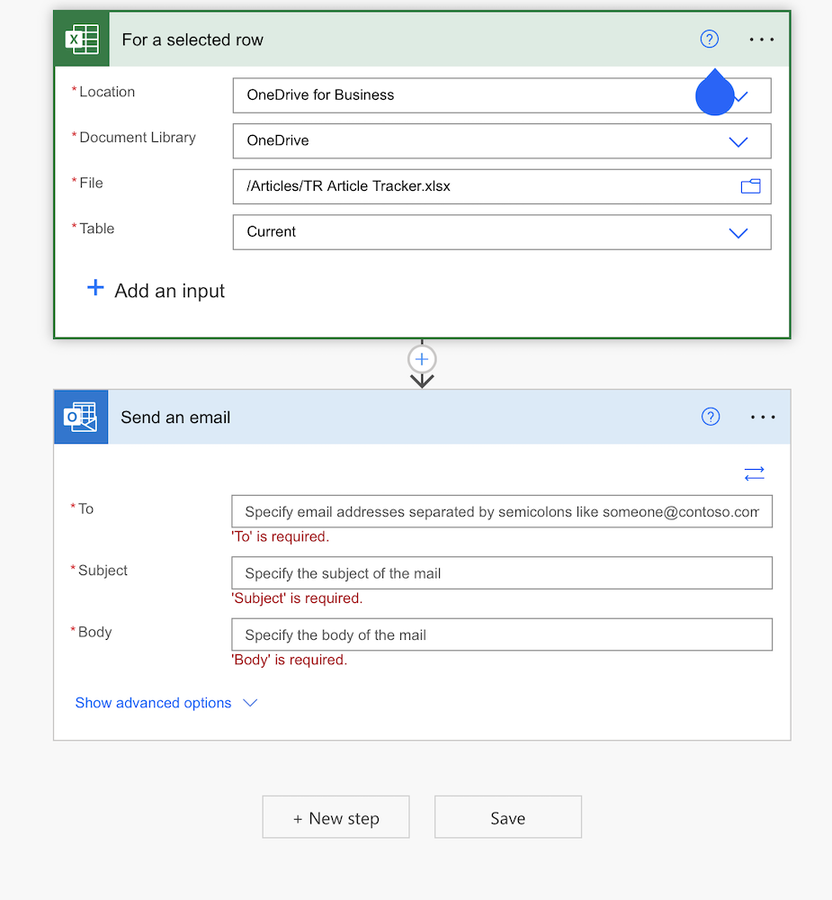Click the help icon on For a selected row
Image resolution: width=832 pixels, height=900 pixels.
[710, 38]
